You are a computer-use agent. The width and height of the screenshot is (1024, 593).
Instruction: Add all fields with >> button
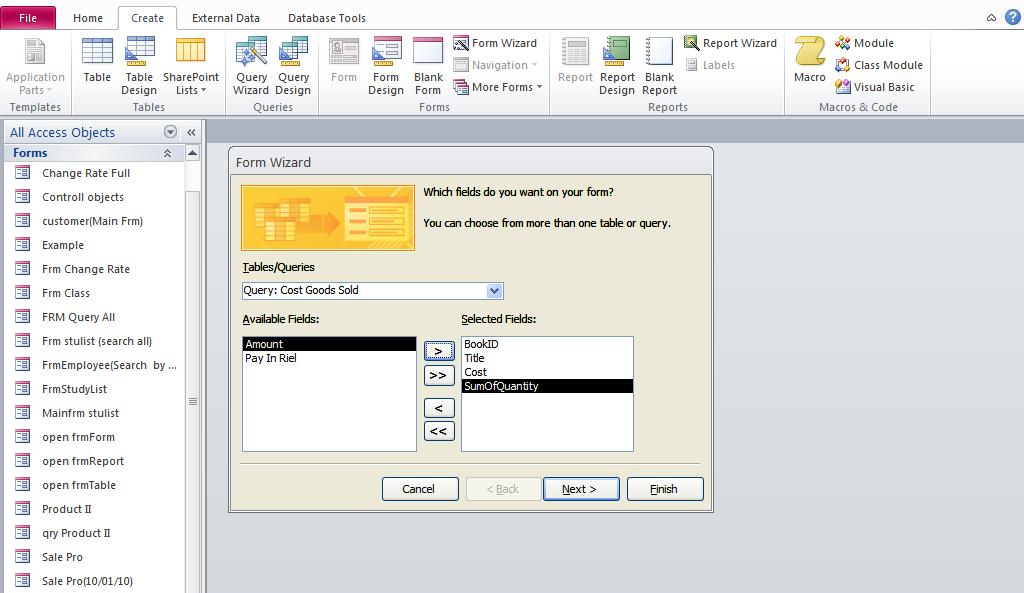[x=439, y=376]
